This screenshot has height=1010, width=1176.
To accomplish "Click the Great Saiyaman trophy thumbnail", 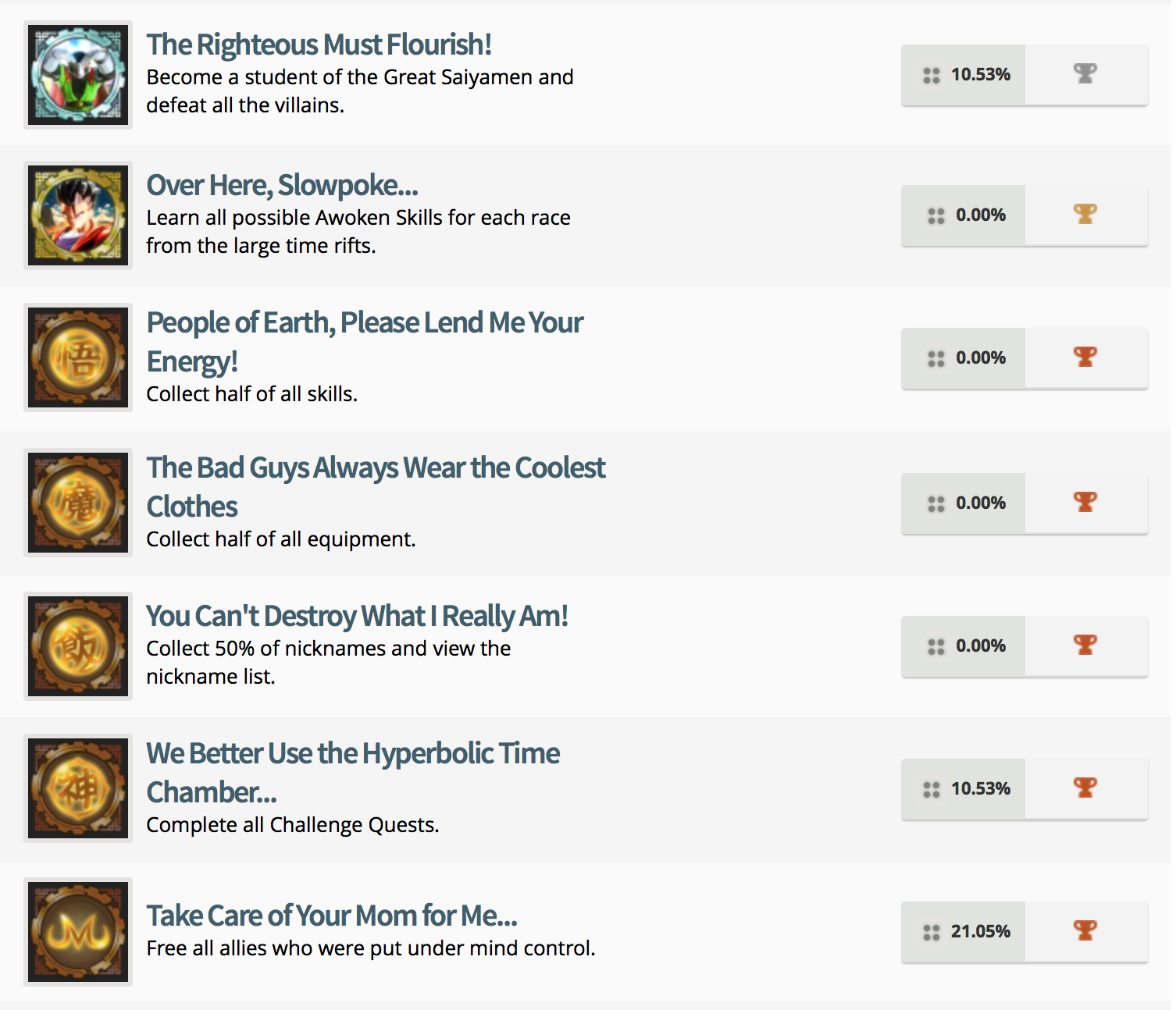I will [x=78, y=75].
